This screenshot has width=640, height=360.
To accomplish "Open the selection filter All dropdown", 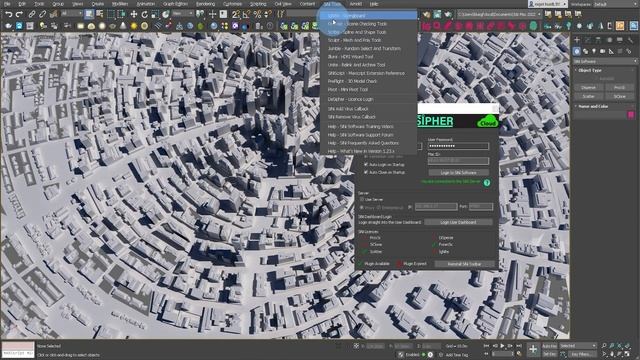I will tap(71, 14).
